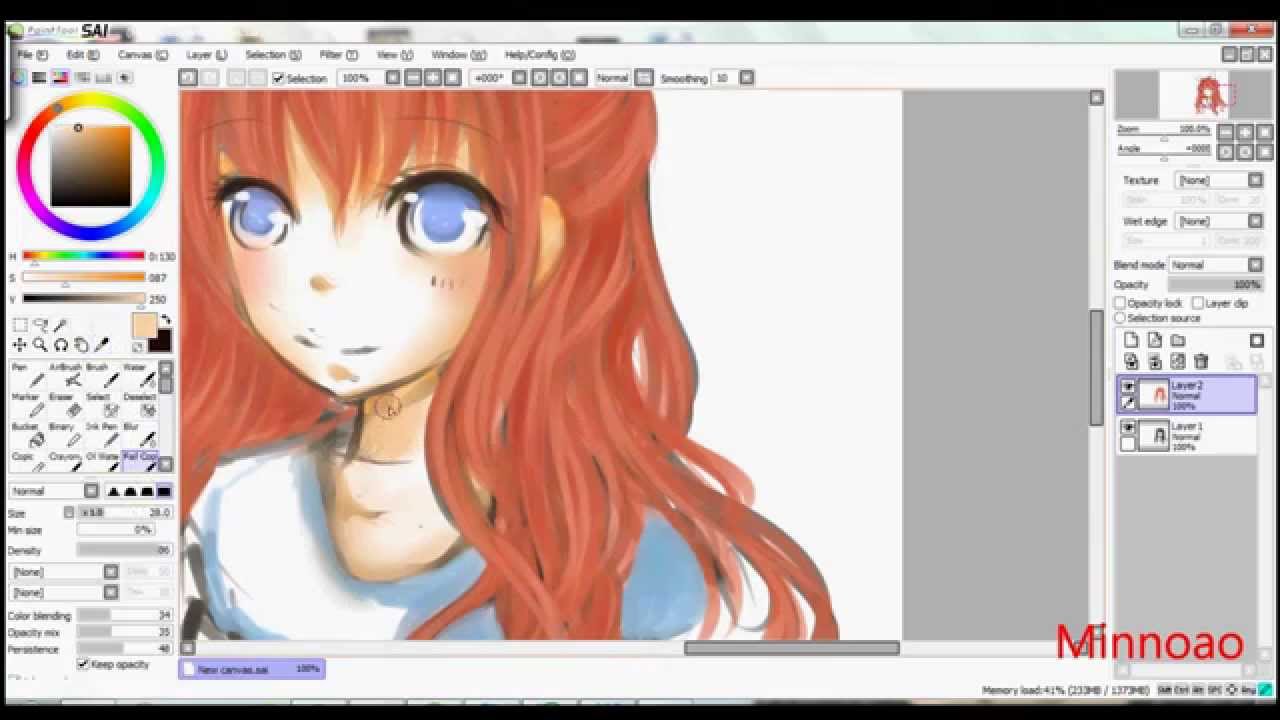Adjust the Hue slider
Viewport: 1280px width, 720px height.
(x=84, y=257)
